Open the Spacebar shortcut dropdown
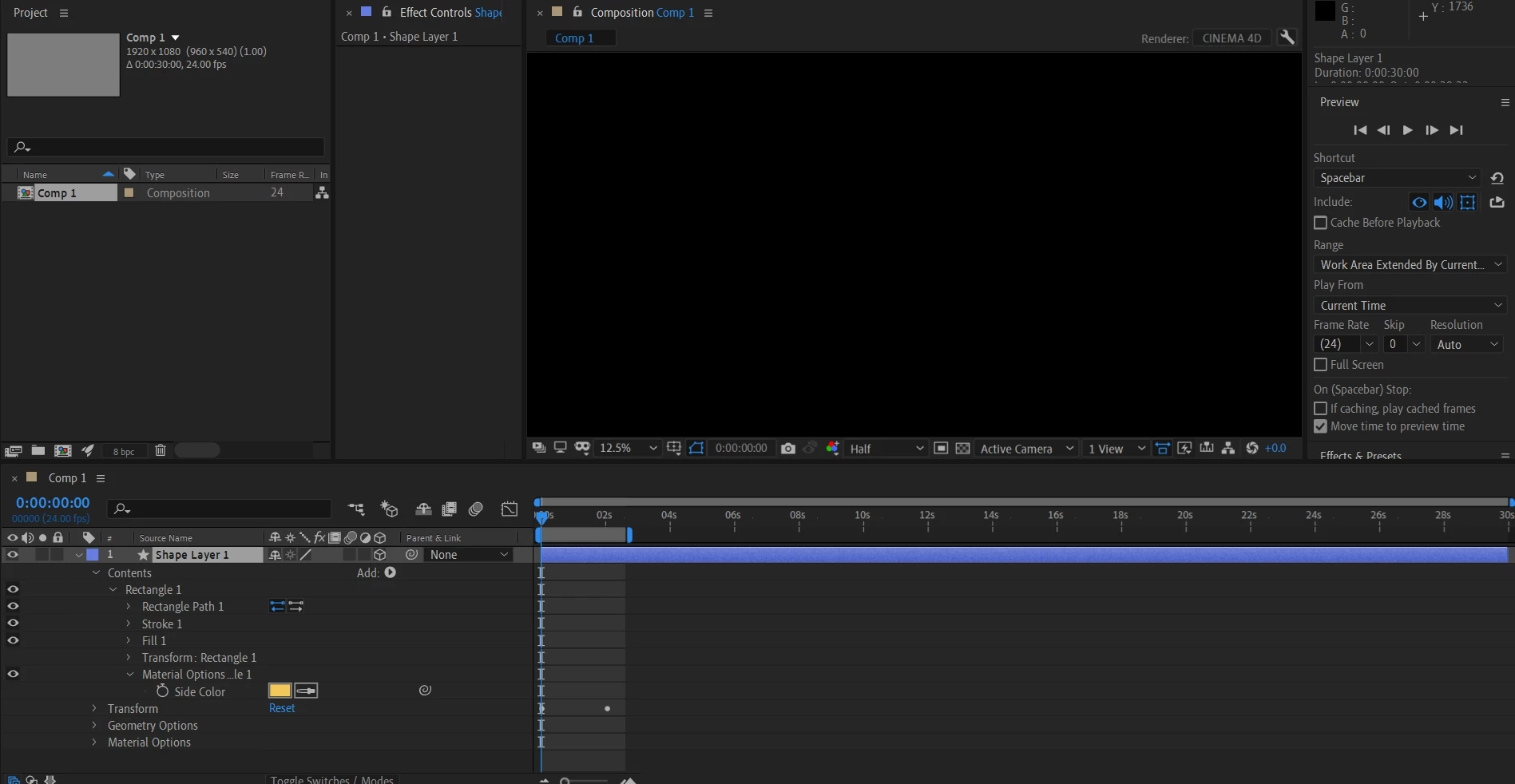Image resolution: width=1515 pixels, height=784 pixels. coord(1397,178)
